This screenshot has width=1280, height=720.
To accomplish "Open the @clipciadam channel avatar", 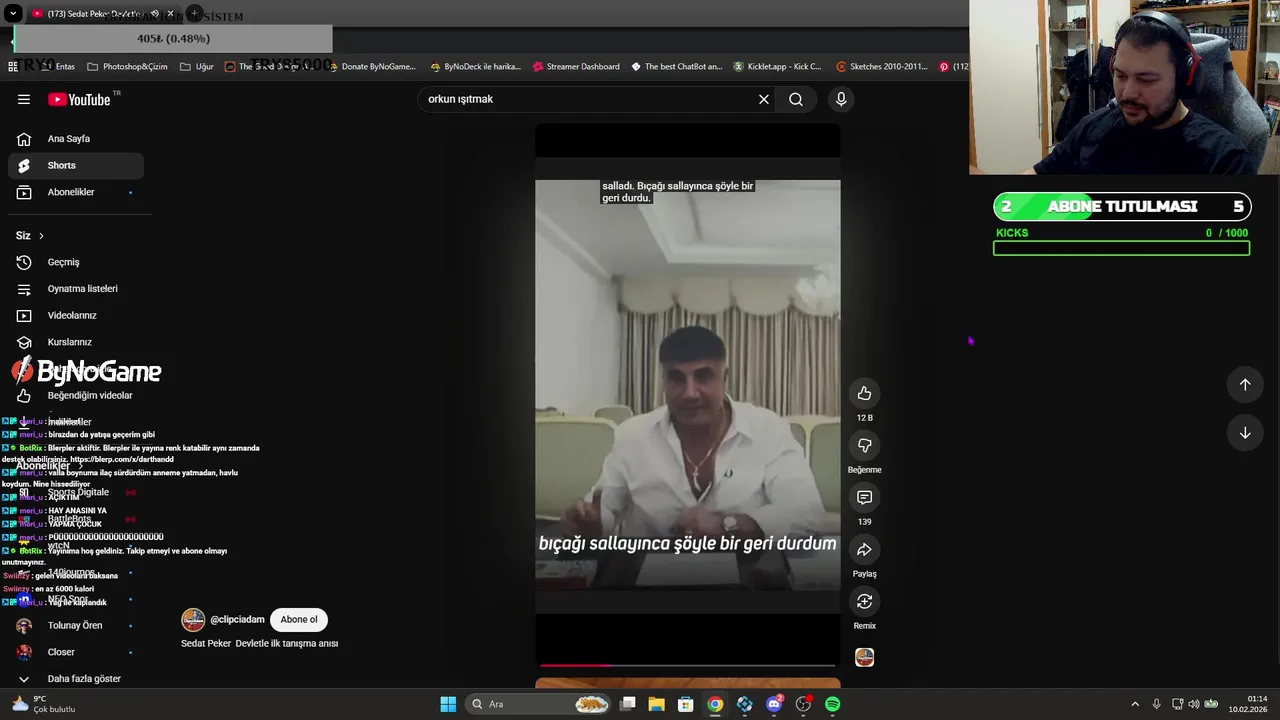I will point(193,620).
